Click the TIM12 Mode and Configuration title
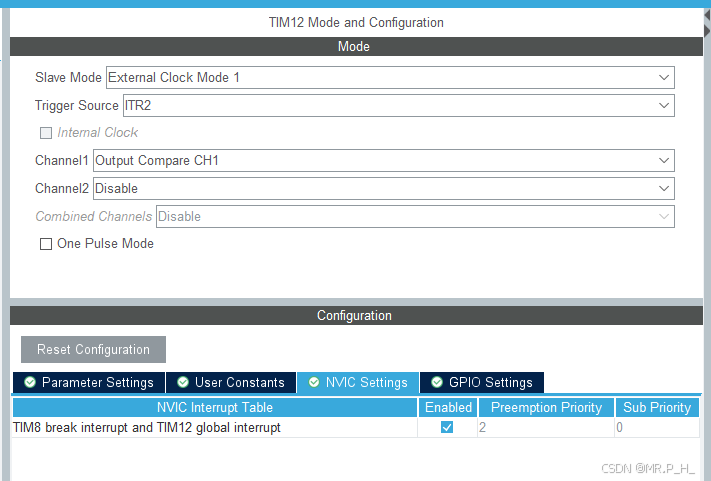Screen dimensions: 711x481 coord(356,22)
